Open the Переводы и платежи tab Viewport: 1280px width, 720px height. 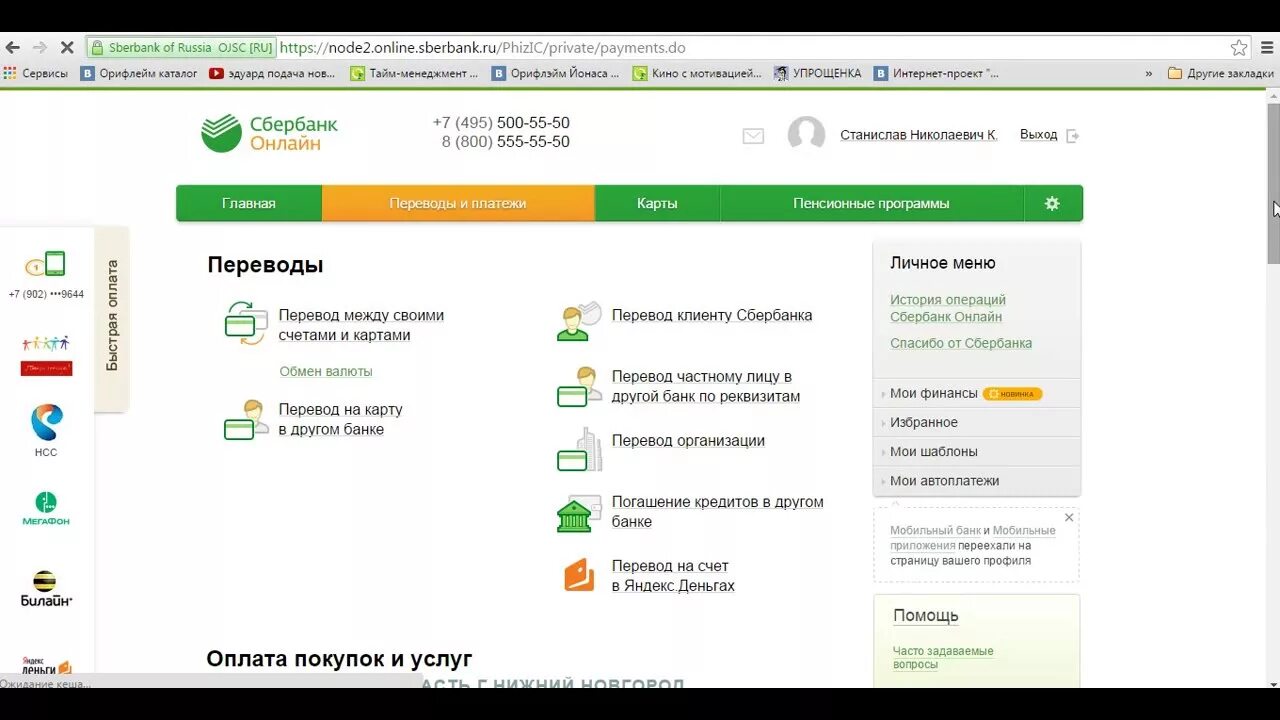coord(458,203)
